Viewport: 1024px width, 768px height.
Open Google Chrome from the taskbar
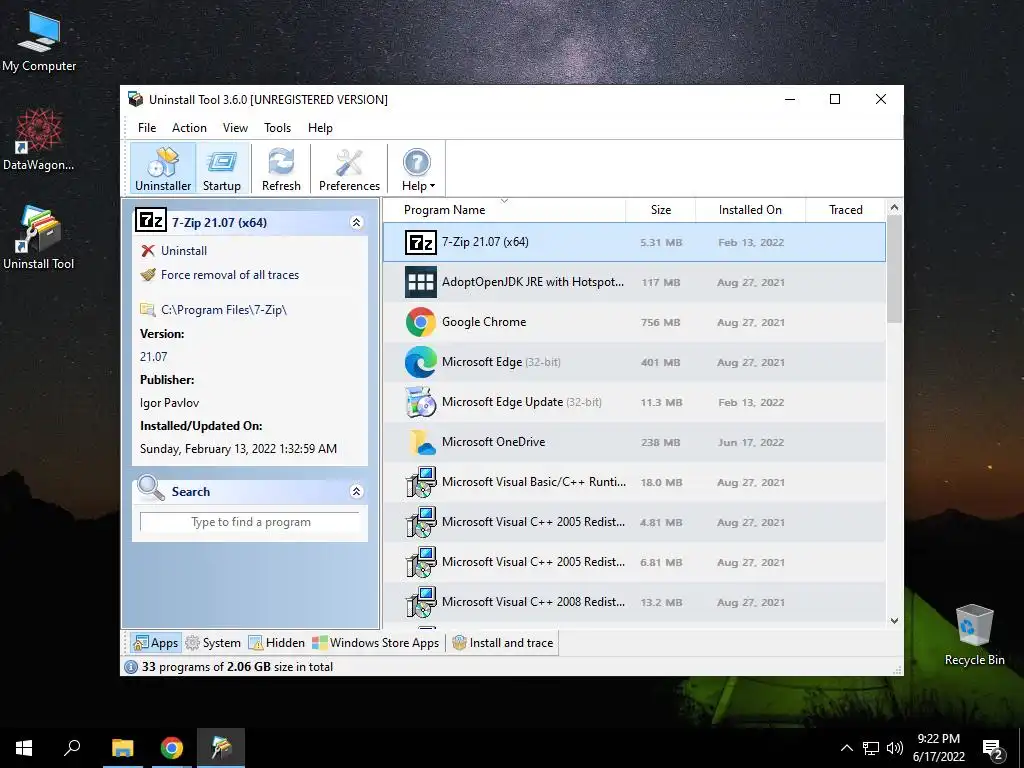[x=172, y=748]
